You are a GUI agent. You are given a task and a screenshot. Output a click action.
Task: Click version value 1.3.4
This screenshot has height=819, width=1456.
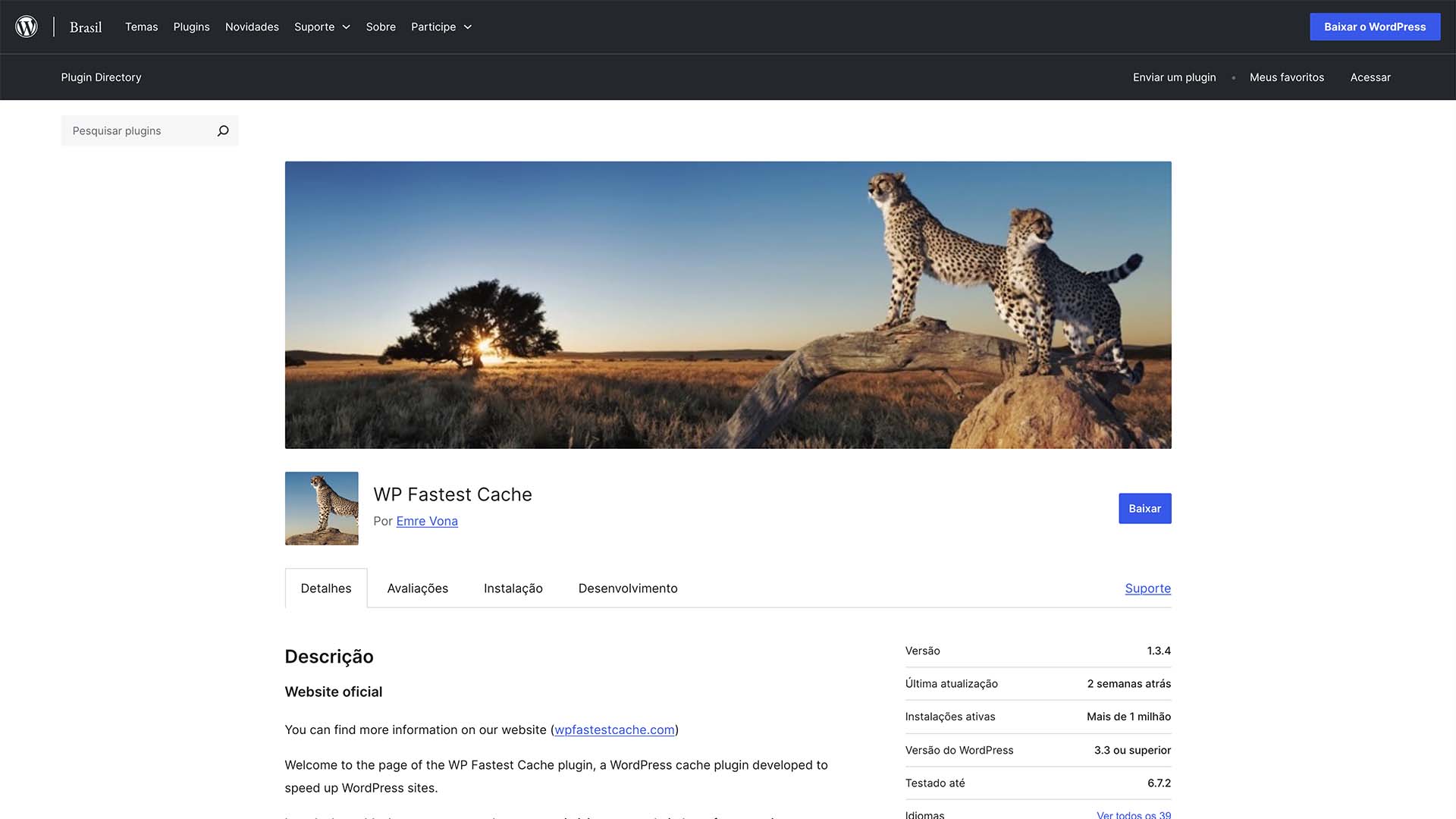(1159, 651)
